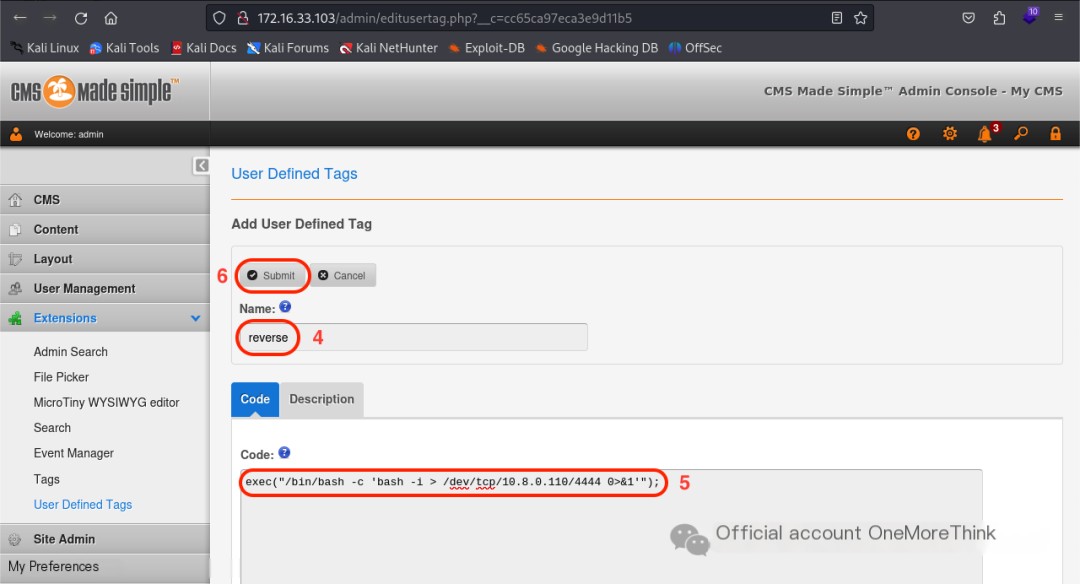The width and height of the screenshot is (1080, 584).
Task: View notifications bell with 3 alerts
Action: coord(987,133)
